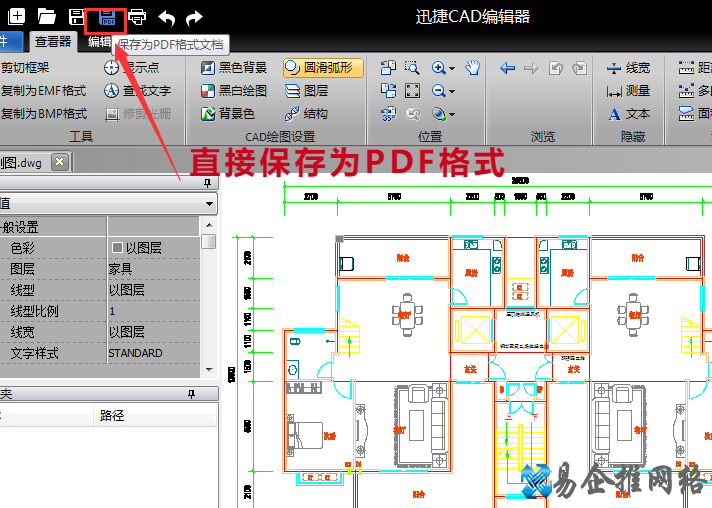Click the browse back arrow

tap(507, 68)
